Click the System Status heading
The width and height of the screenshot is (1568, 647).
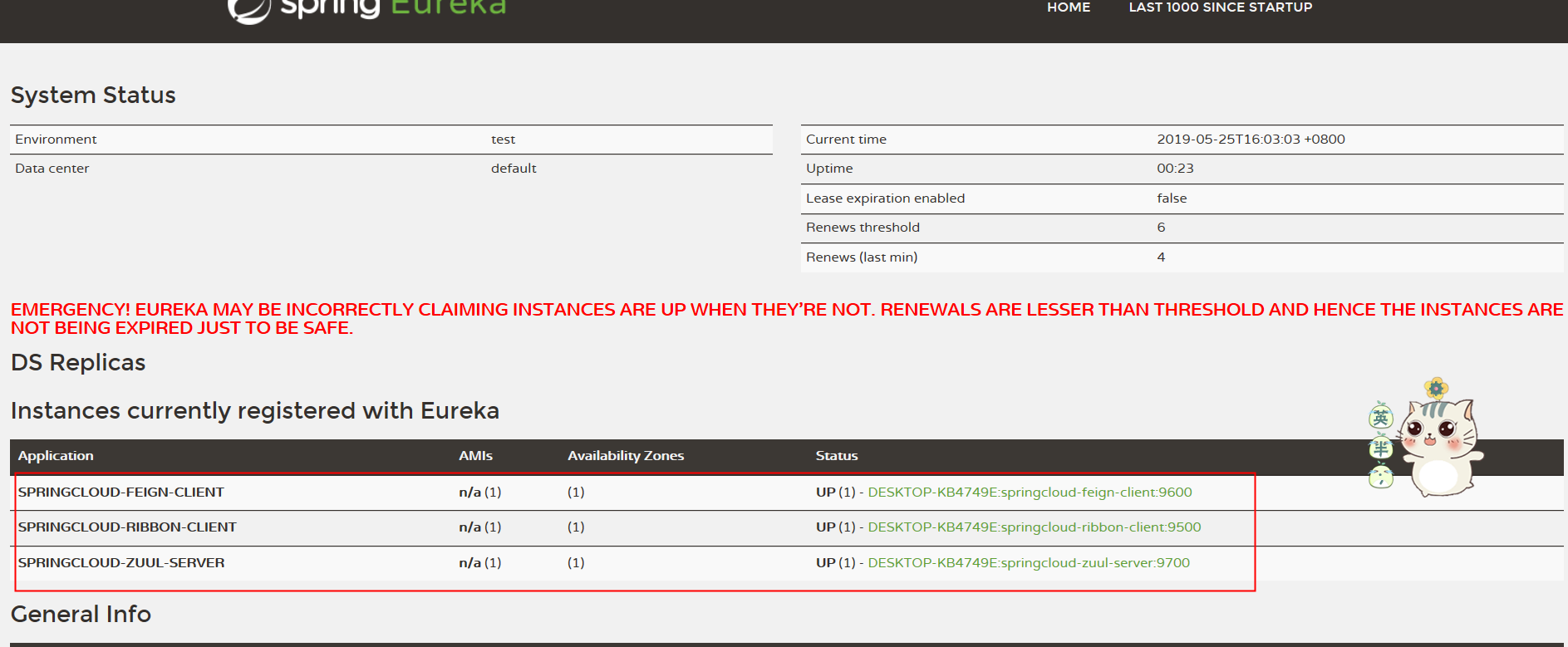pyautogui.click(x=93, y=95)
